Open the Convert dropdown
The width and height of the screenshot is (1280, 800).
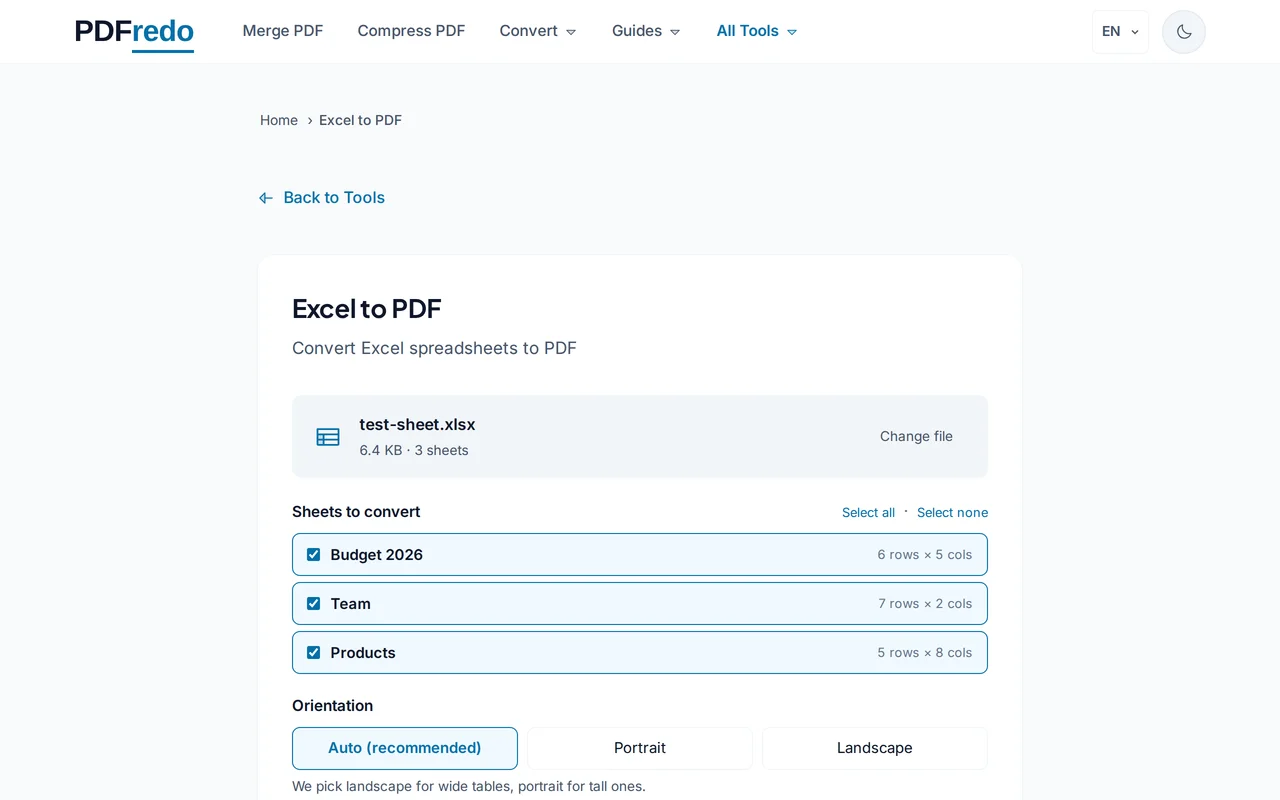pos(537,31)
